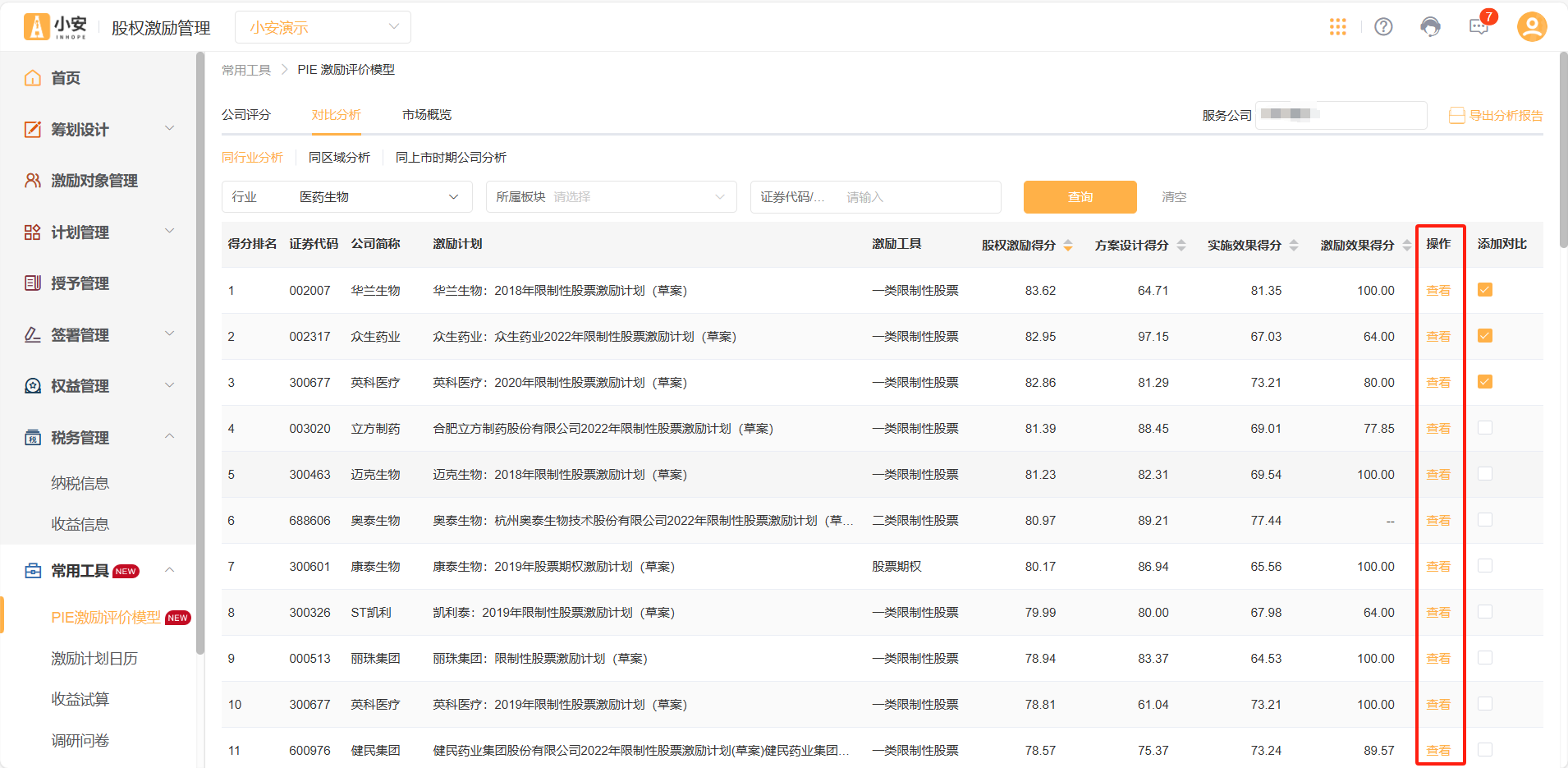Open 收益信息 in sidebar
Viewport: 1568px width, 768px height.
click(80, 525)
